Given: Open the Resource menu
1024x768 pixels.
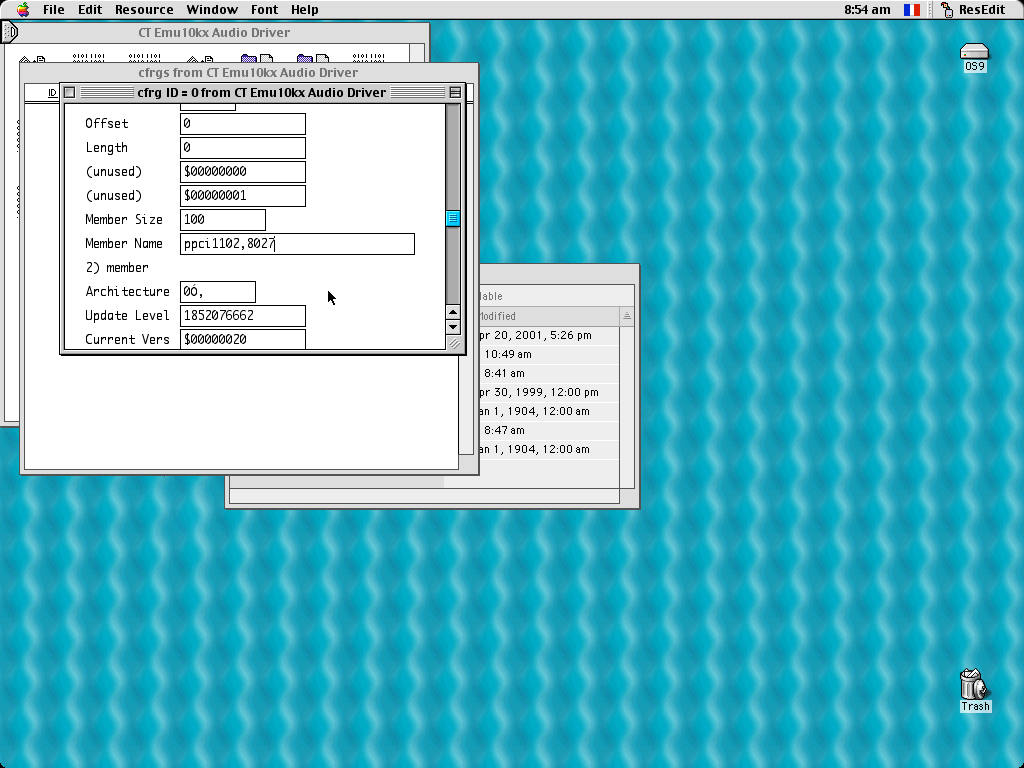Looking at the screenshot, I should click(144, 10).
